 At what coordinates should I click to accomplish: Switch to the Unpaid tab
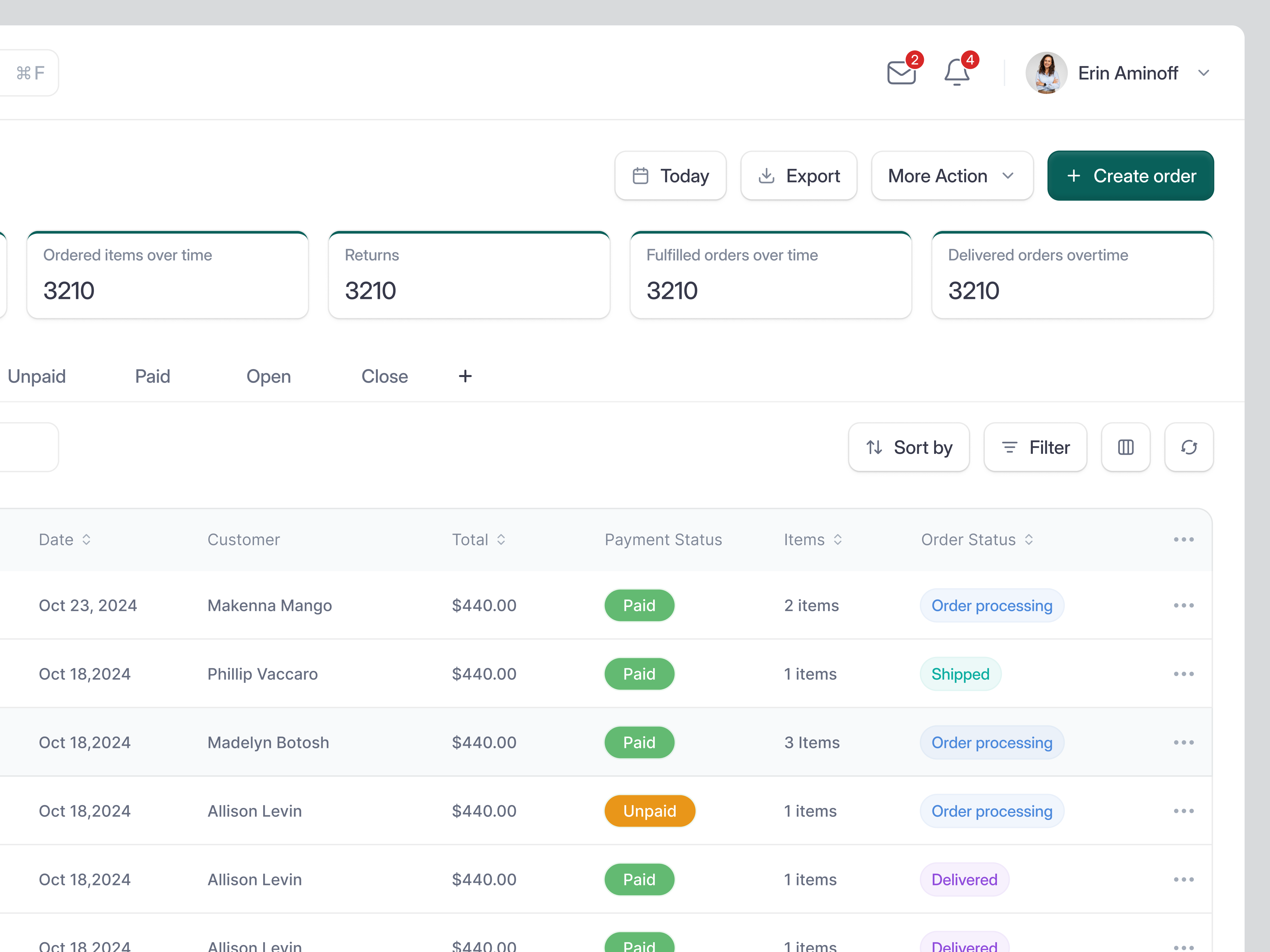pos(36,376)
